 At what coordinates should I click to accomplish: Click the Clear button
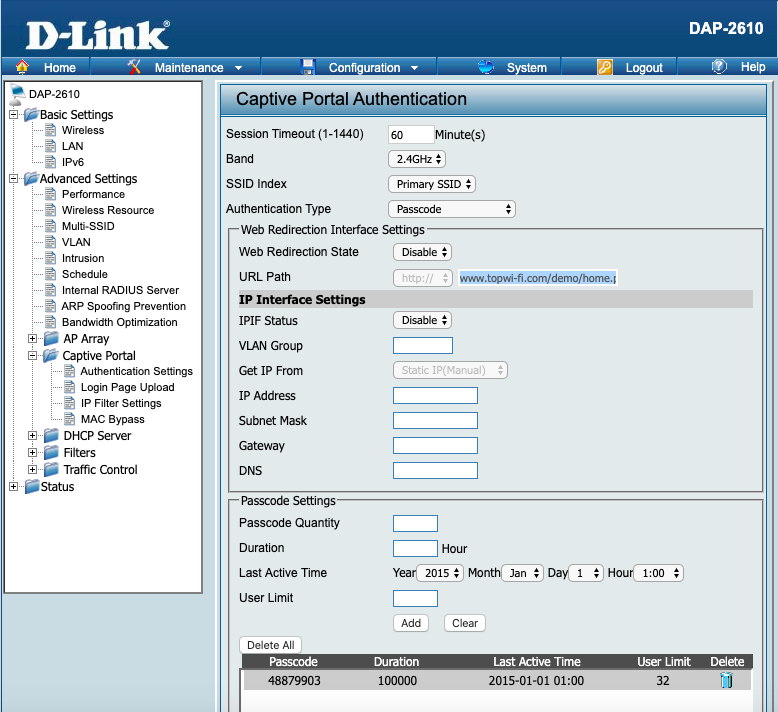coord(465,623)
